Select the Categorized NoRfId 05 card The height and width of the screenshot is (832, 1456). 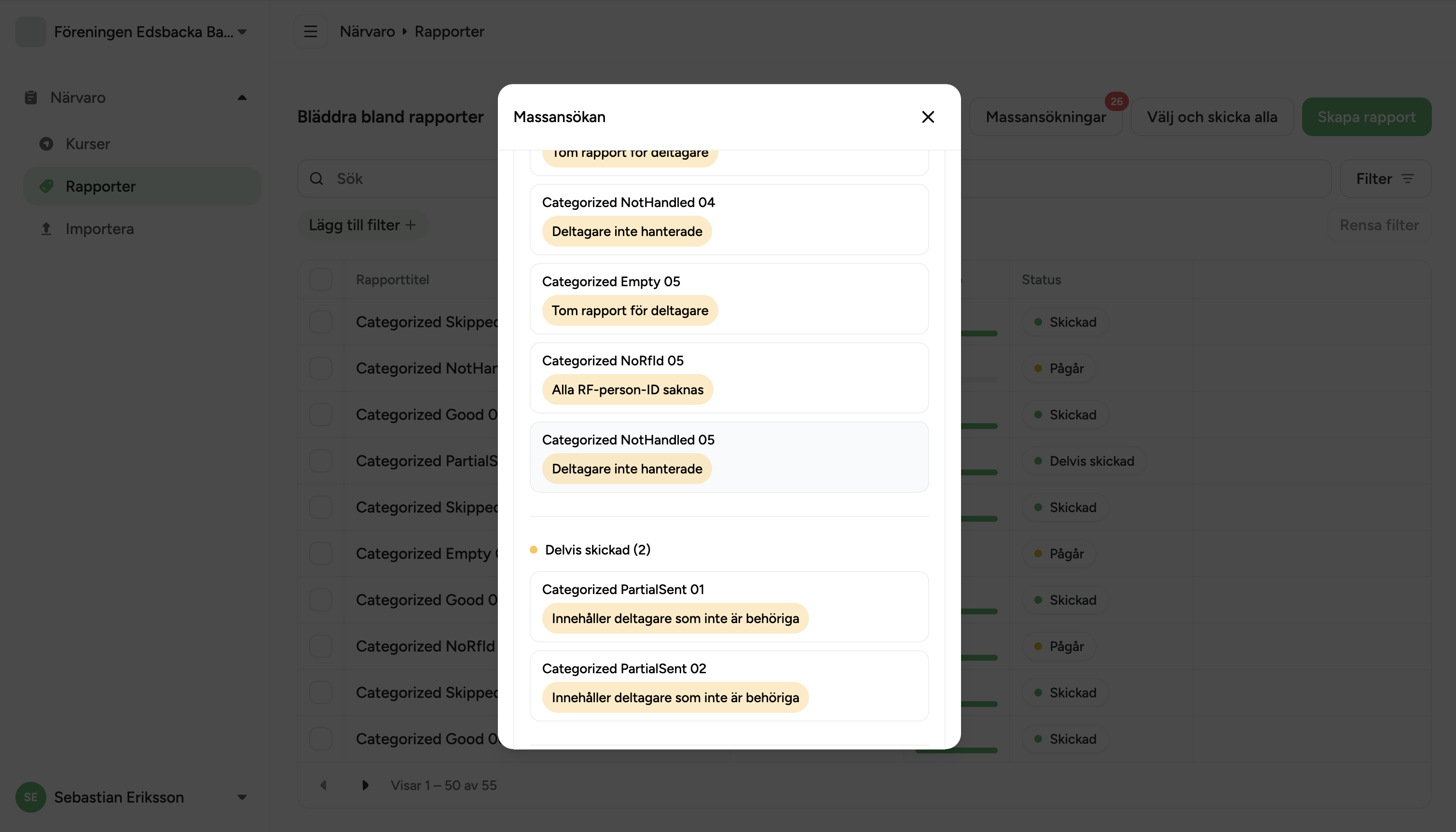click(x=729, y=378)
